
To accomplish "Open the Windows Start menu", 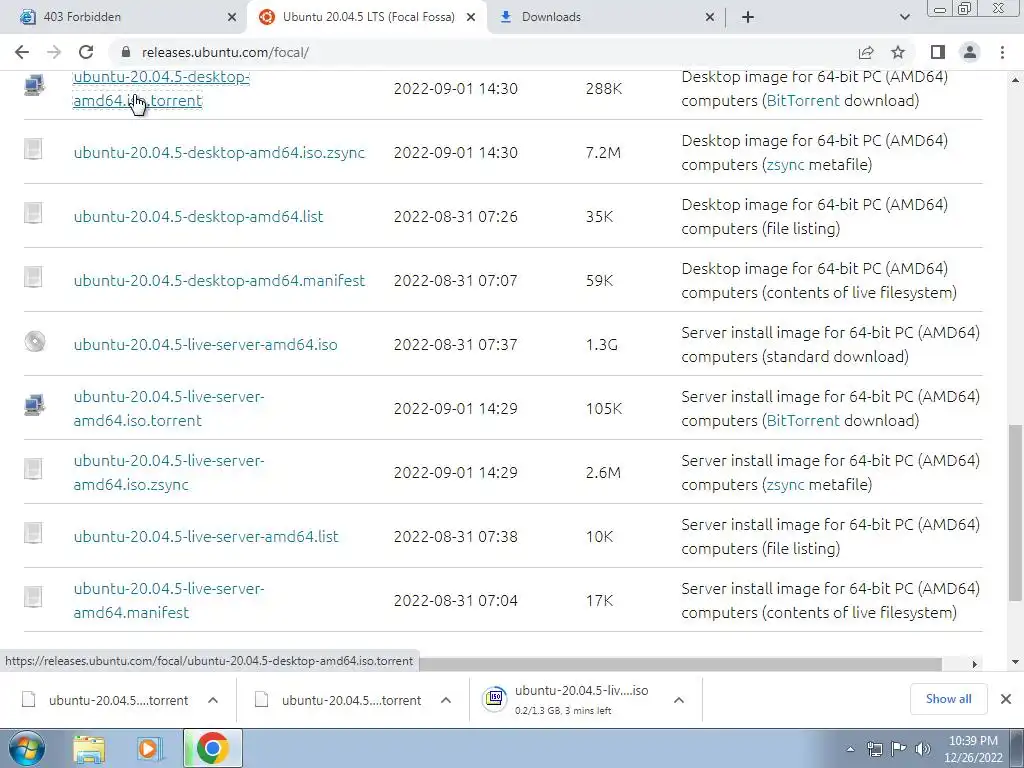I will (27, 748).
